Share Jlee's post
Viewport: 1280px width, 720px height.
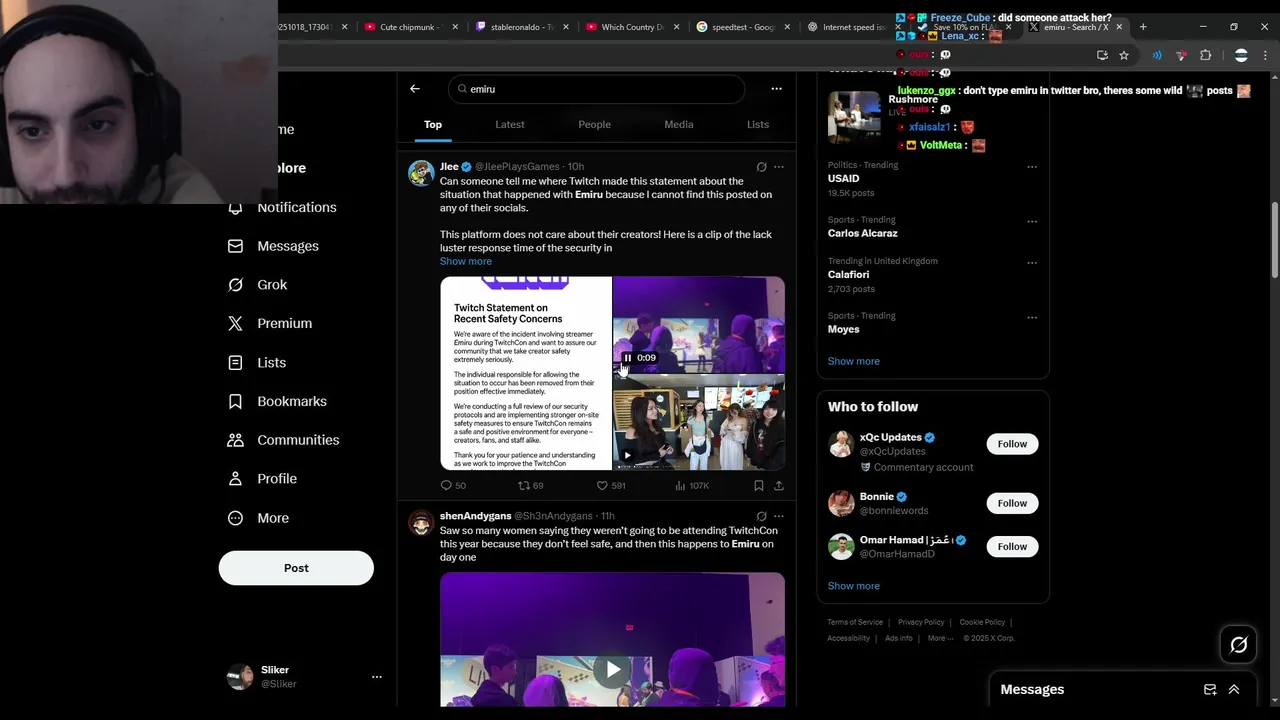click(x=779, y=485)
